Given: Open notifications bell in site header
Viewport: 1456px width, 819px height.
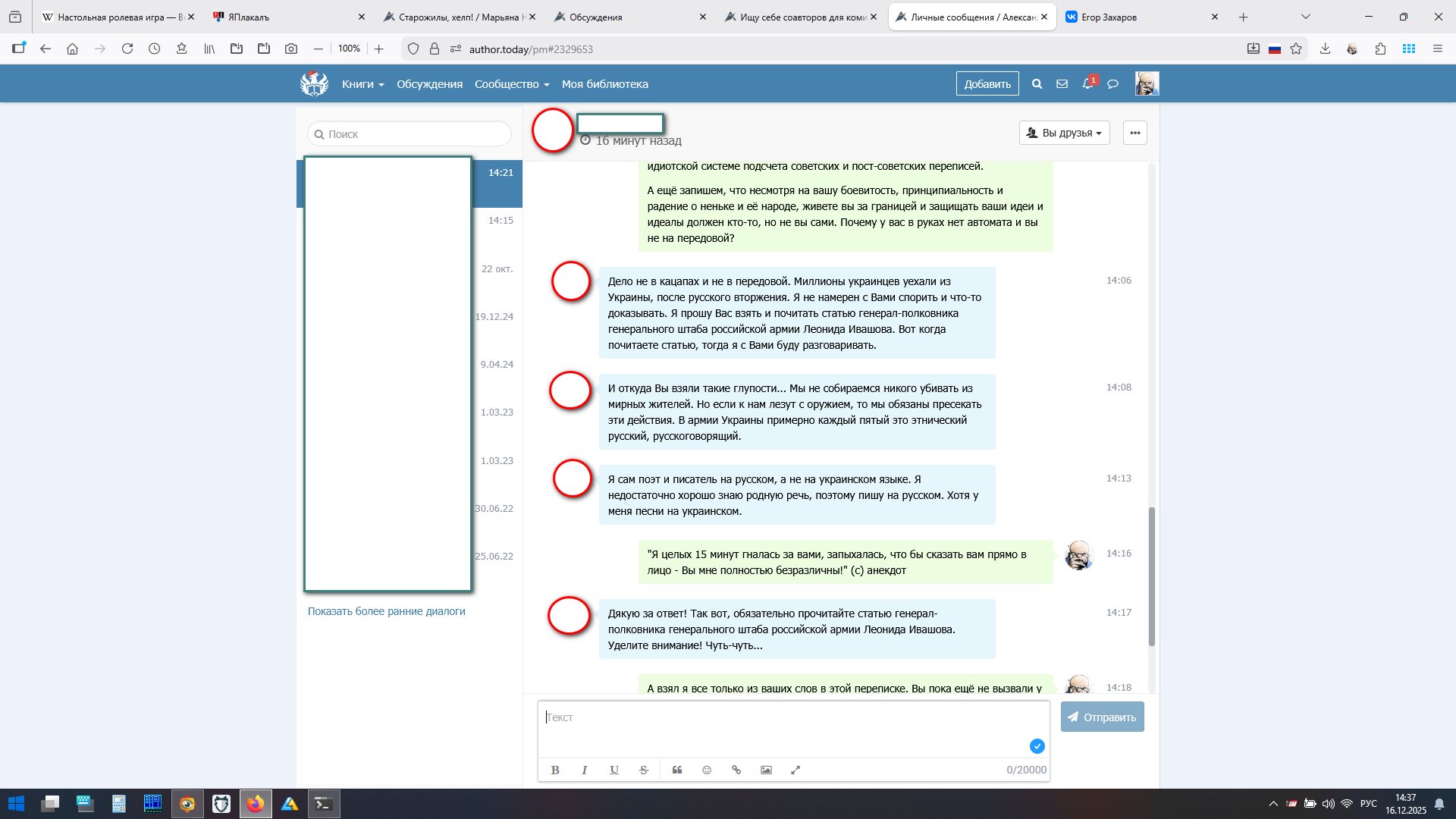Looking at the screenshot, I should 1087,83.
